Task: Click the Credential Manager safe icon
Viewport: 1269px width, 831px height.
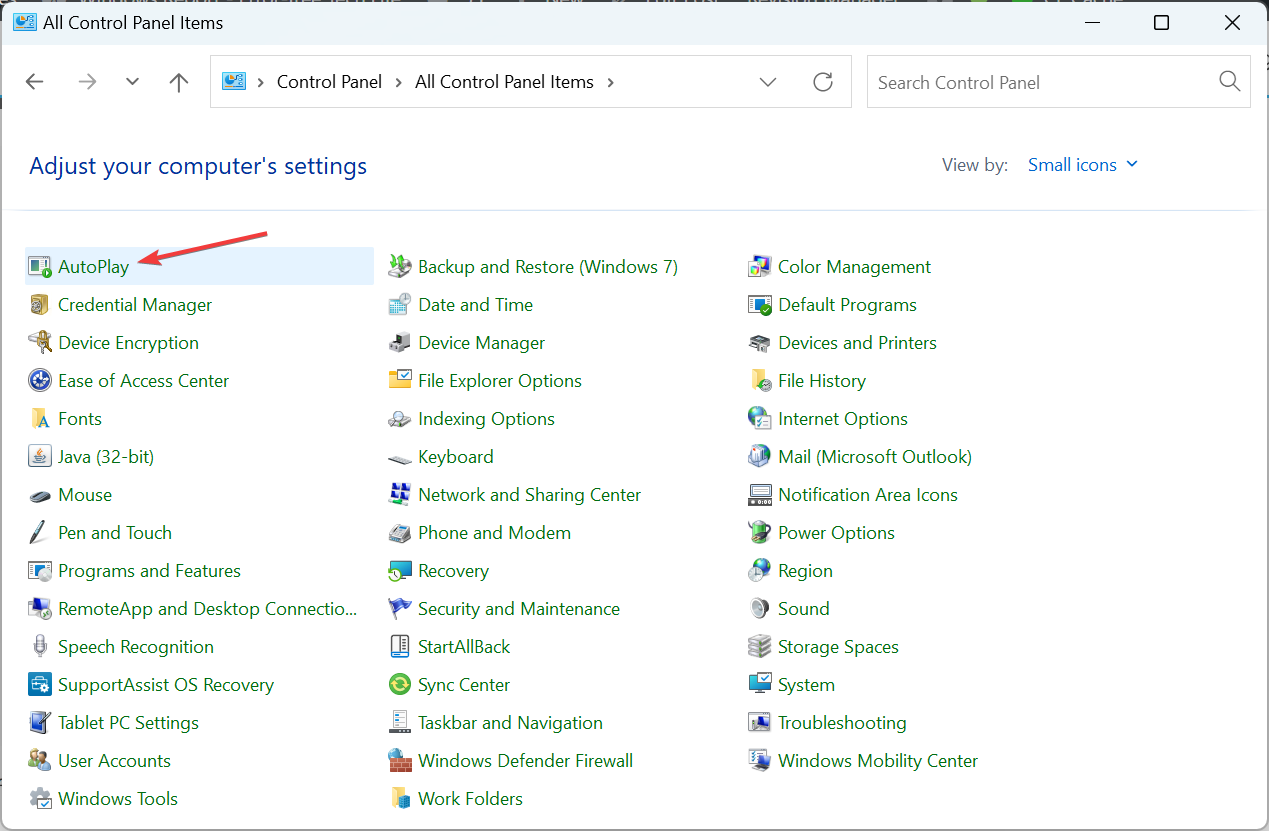Action: (x=40, y=305)
